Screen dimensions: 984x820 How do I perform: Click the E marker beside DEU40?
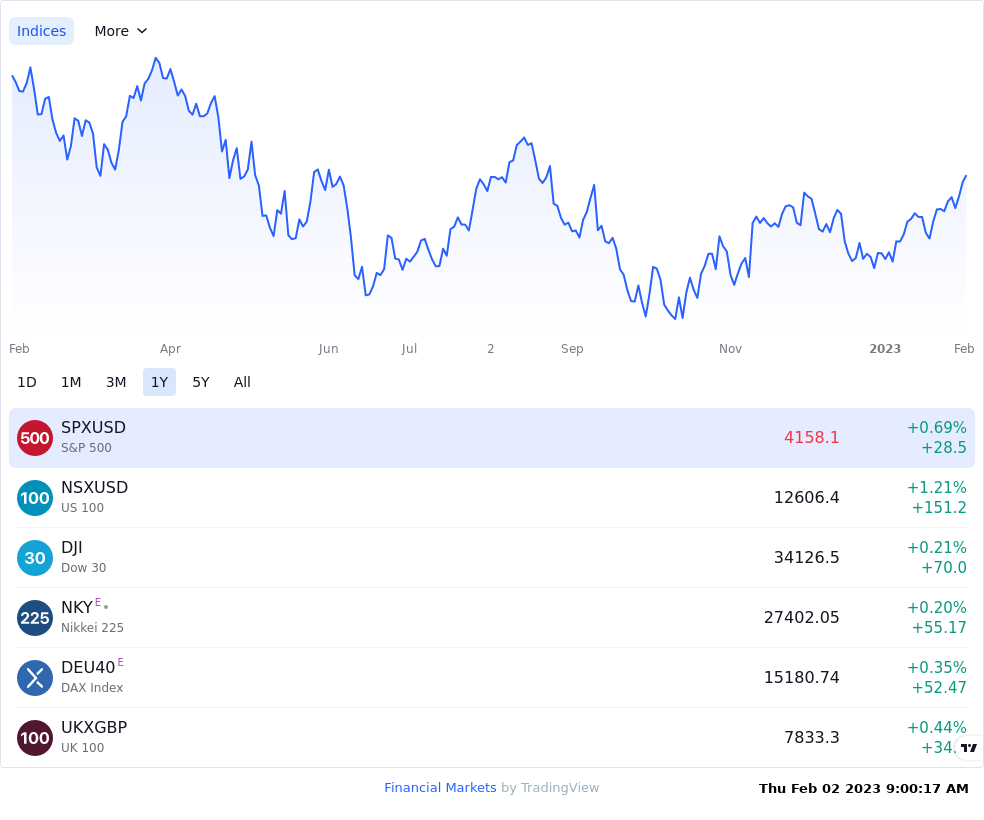(120, 662)
